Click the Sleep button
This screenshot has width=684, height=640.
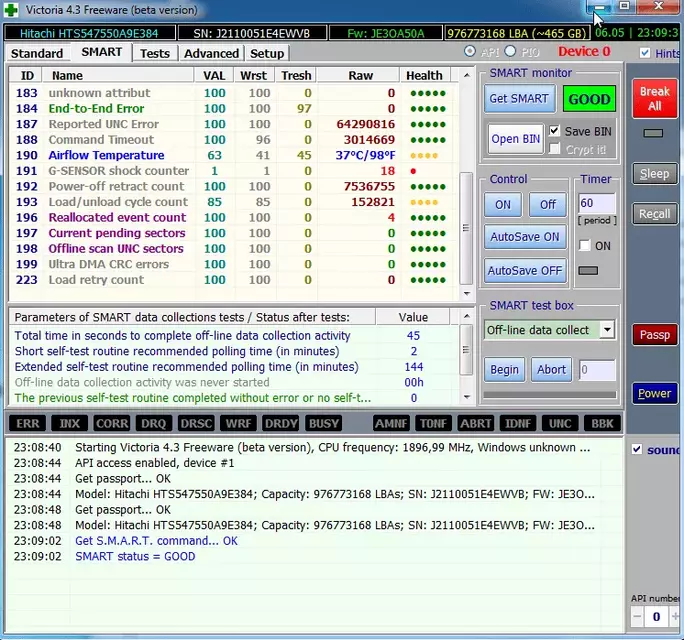point(654,174)
